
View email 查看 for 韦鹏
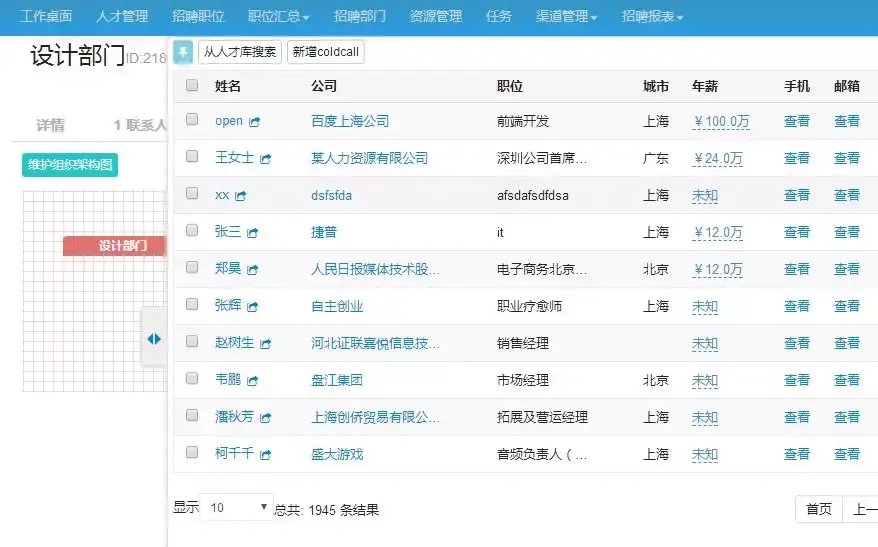(847, 380)
